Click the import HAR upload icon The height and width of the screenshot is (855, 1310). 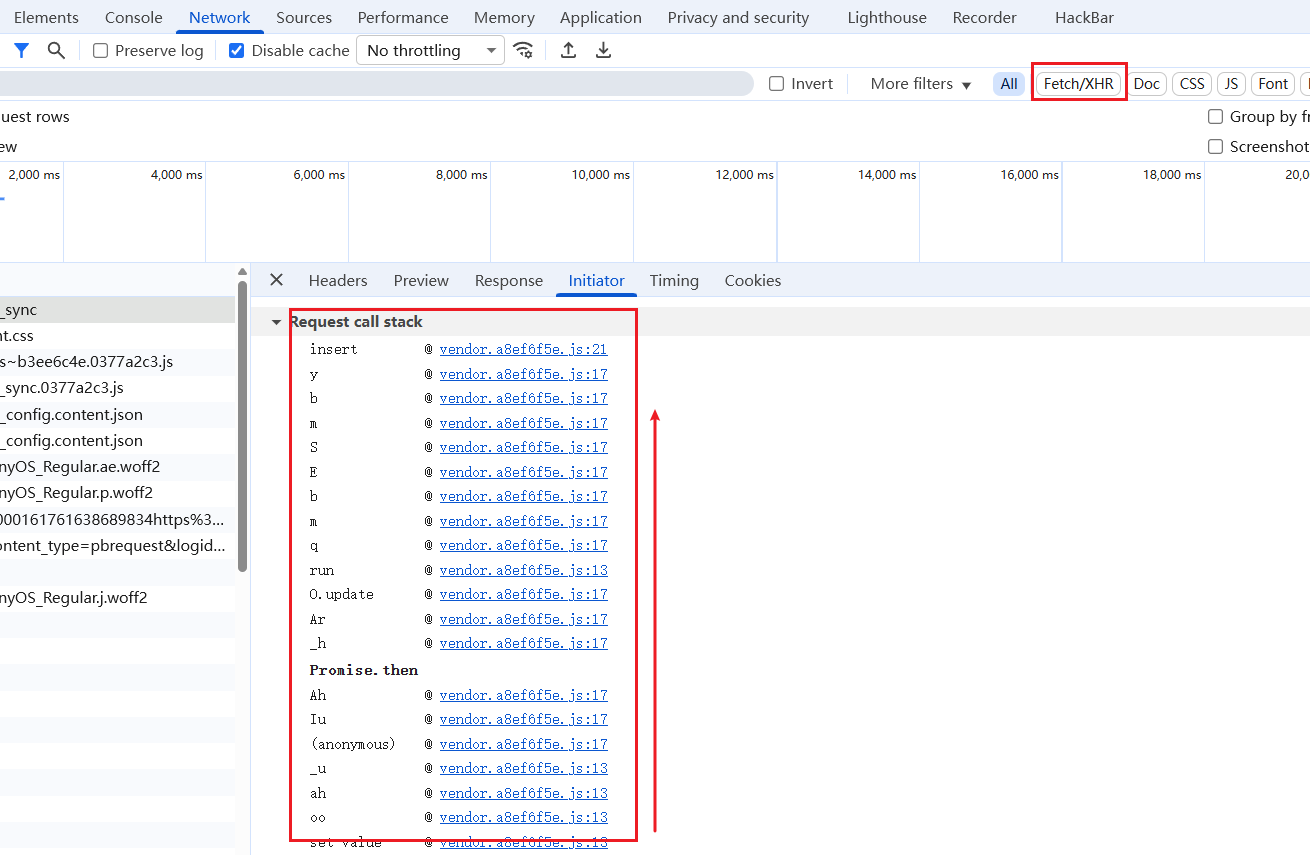click(x=568, y=50)
